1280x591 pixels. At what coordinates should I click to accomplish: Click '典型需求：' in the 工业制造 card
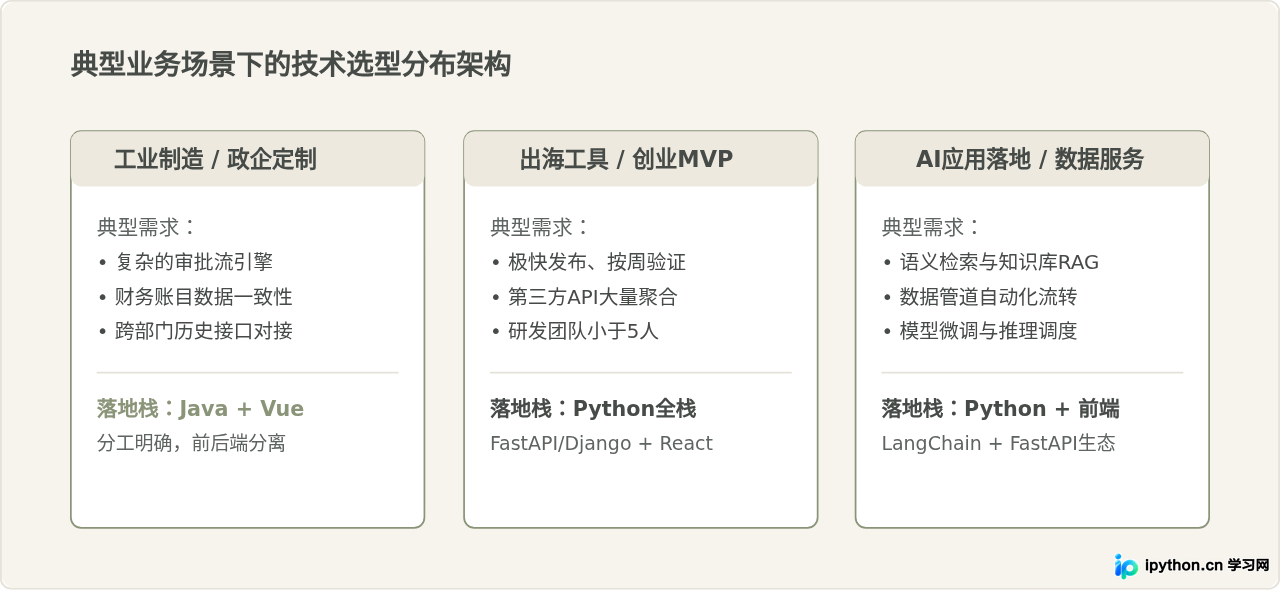click(148, 227)
